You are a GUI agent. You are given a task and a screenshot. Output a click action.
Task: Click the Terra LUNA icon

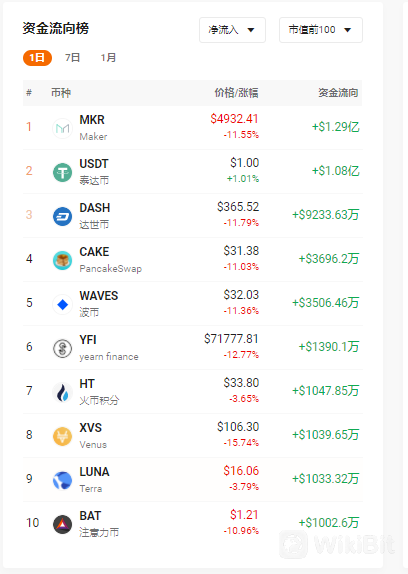63,480
